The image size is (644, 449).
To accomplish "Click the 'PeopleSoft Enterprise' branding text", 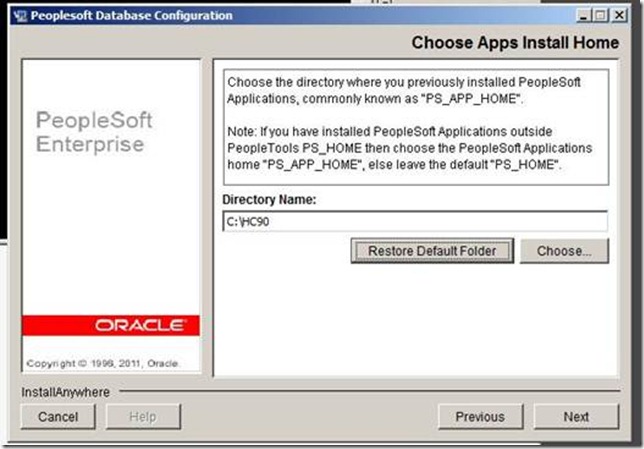I will coord(94,132).
